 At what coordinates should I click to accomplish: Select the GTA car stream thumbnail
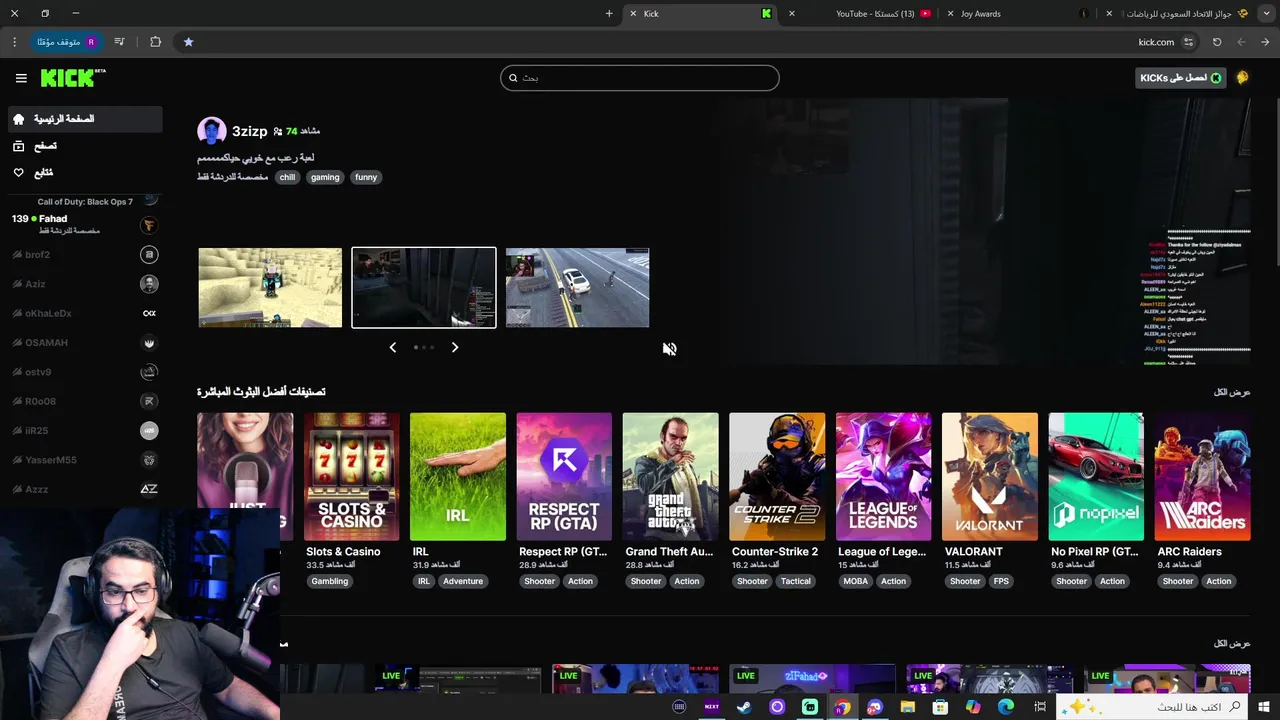click(578, 288)
